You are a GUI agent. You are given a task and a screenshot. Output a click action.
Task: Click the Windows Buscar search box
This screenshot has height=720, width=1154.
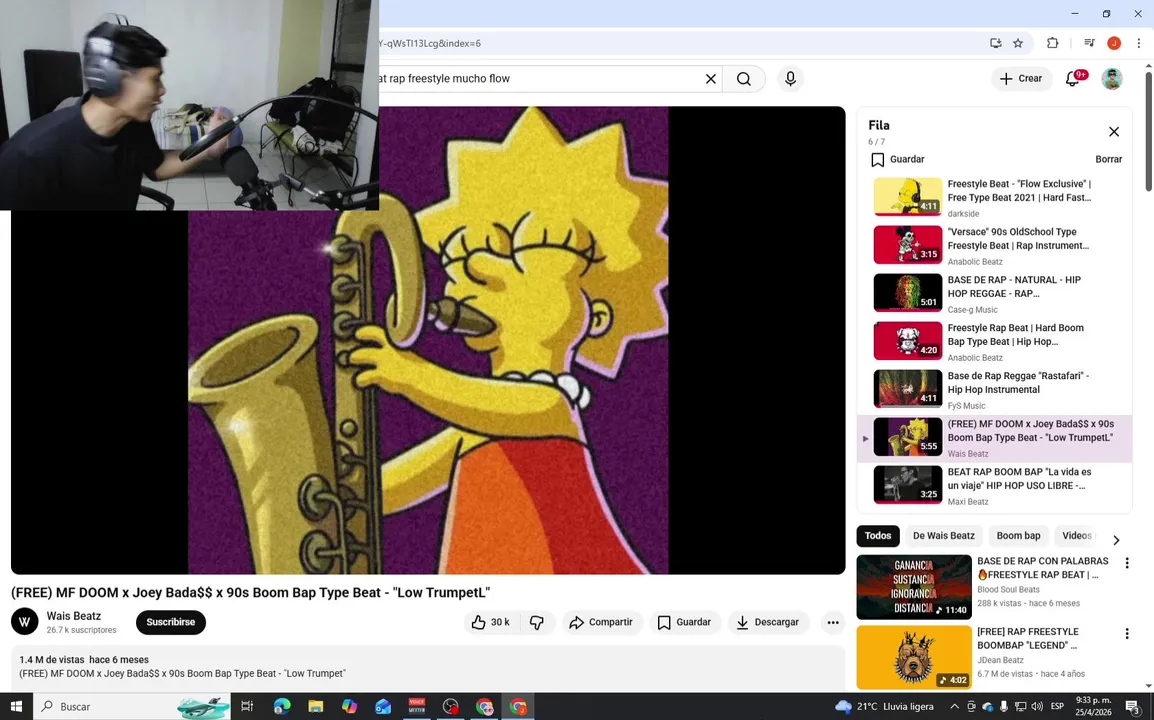click(x=132, y=707)
